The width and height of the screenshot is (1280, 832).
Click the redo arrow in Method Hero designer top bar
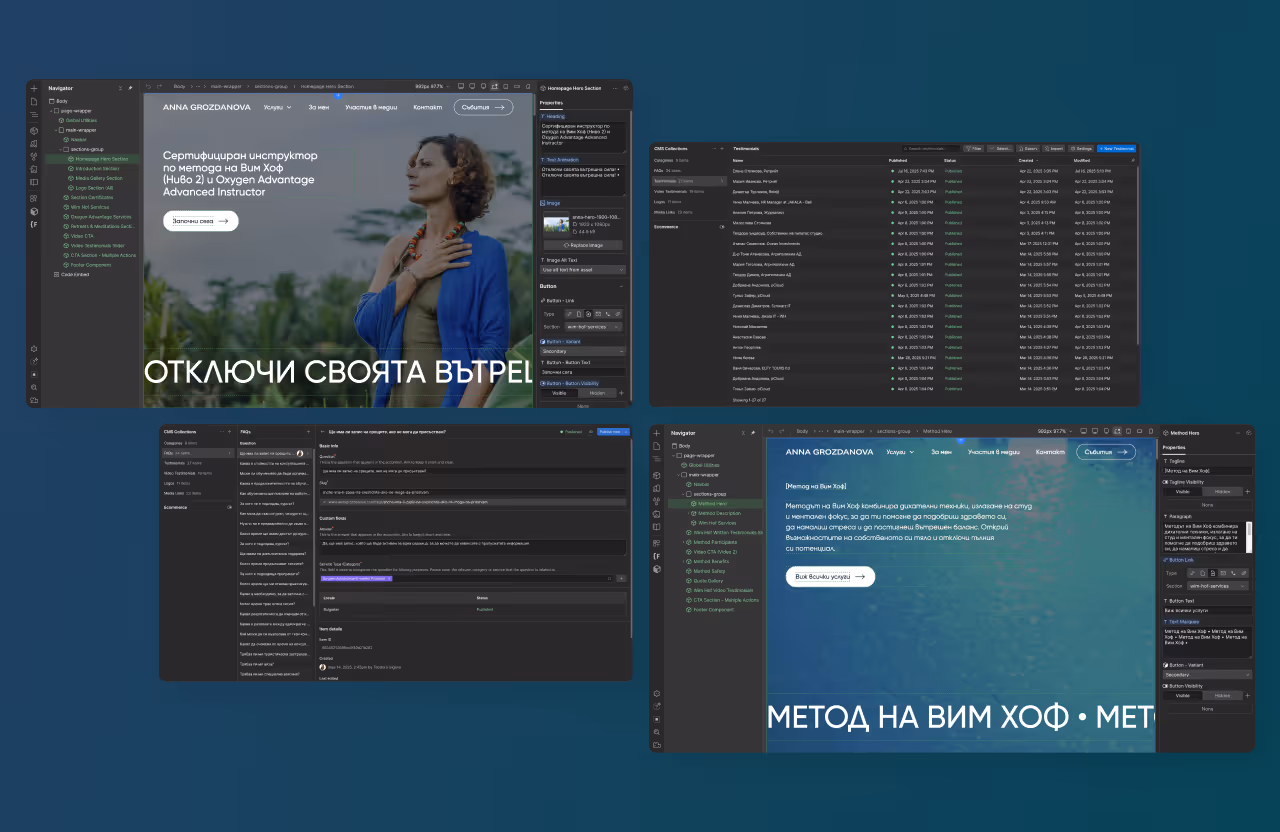[x=782, y=431]
